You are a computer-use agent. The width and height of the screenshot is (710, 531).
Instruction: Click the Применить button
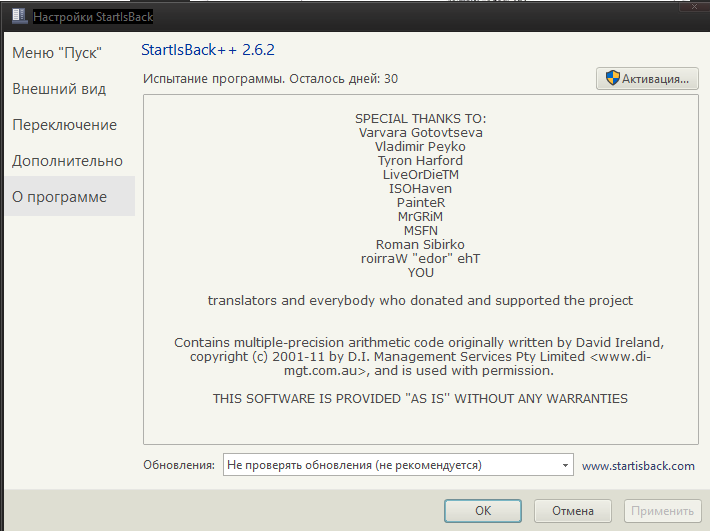tap(660, 511)
